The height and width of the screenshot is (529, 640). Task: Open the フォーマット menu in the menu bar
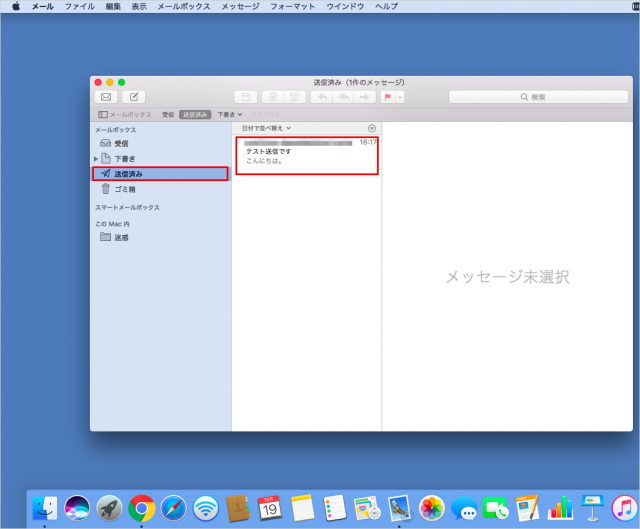[292, 6]
